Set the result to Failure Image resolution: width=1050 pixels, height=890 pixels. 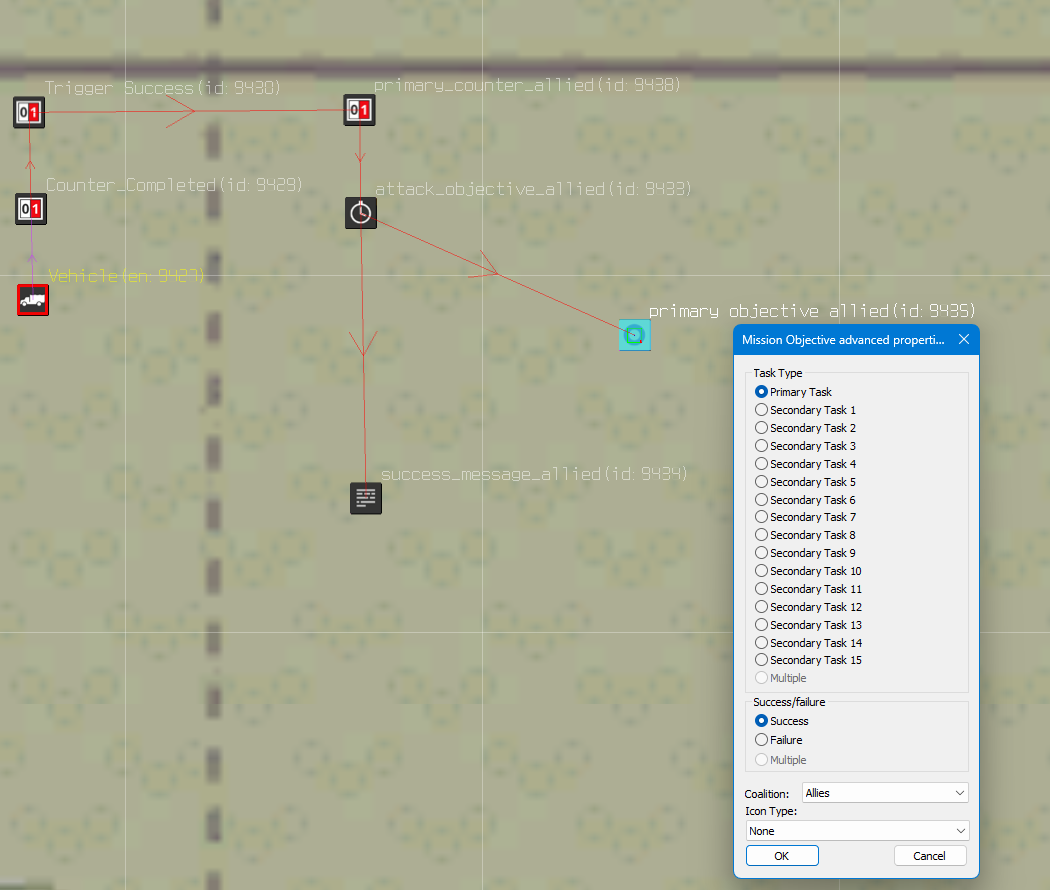pos(762,740)
